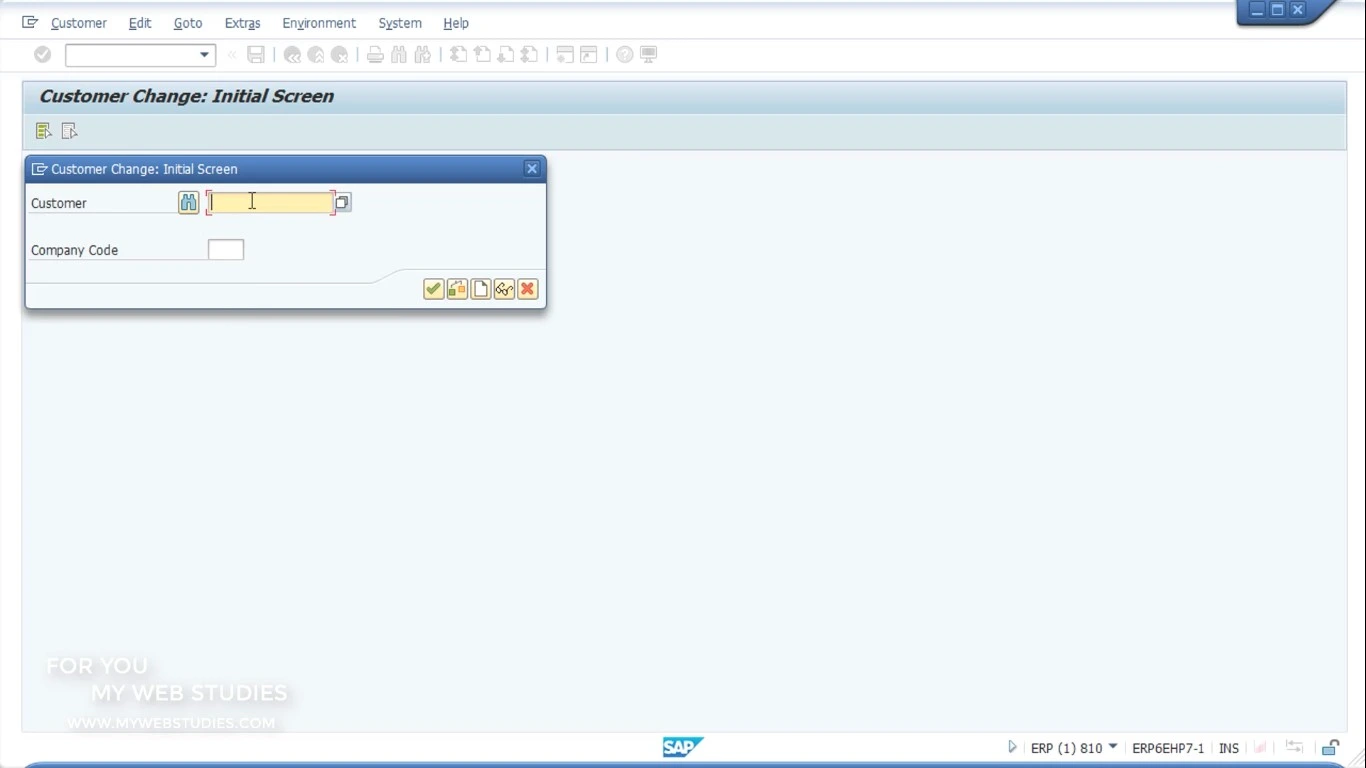Click the Back navigation icon
The image size is (1366, 768).
pos(292,55)
